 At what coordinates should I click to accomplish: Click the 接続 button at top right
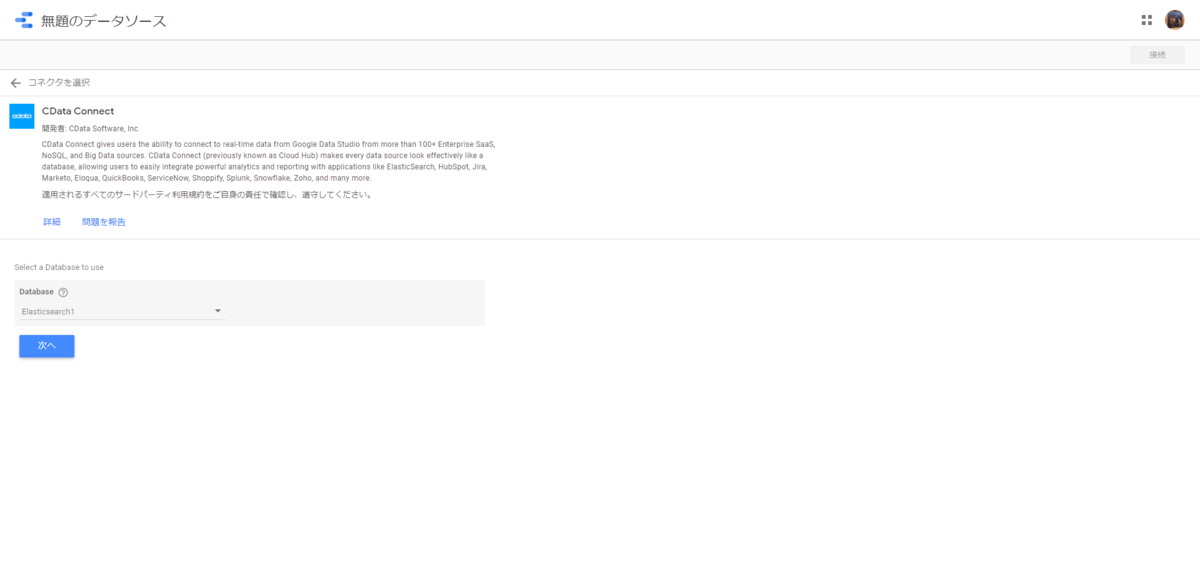[x=1157, y=55]
